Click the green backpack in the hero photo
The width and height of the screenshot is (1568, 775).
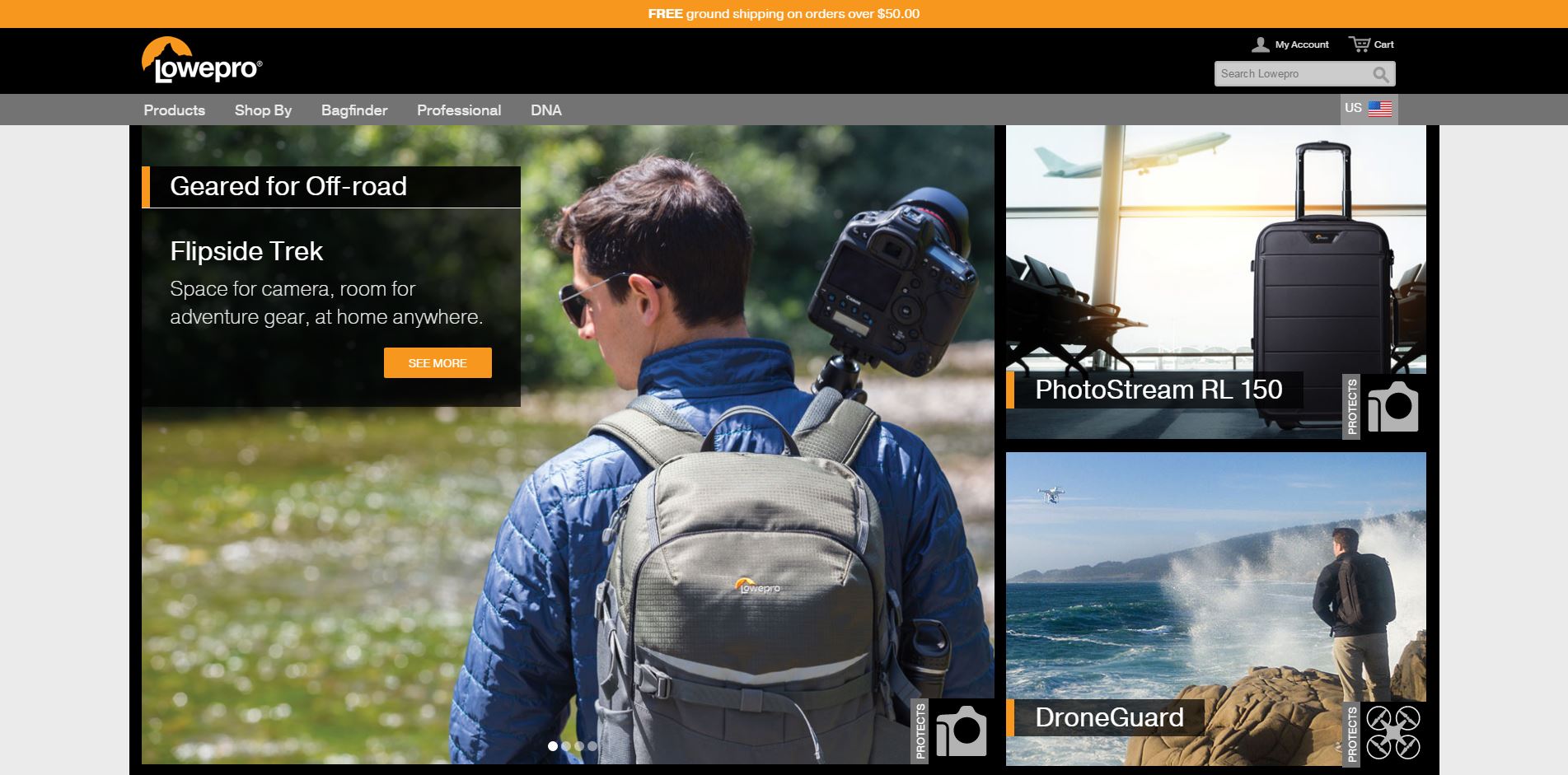coord(742,577)
